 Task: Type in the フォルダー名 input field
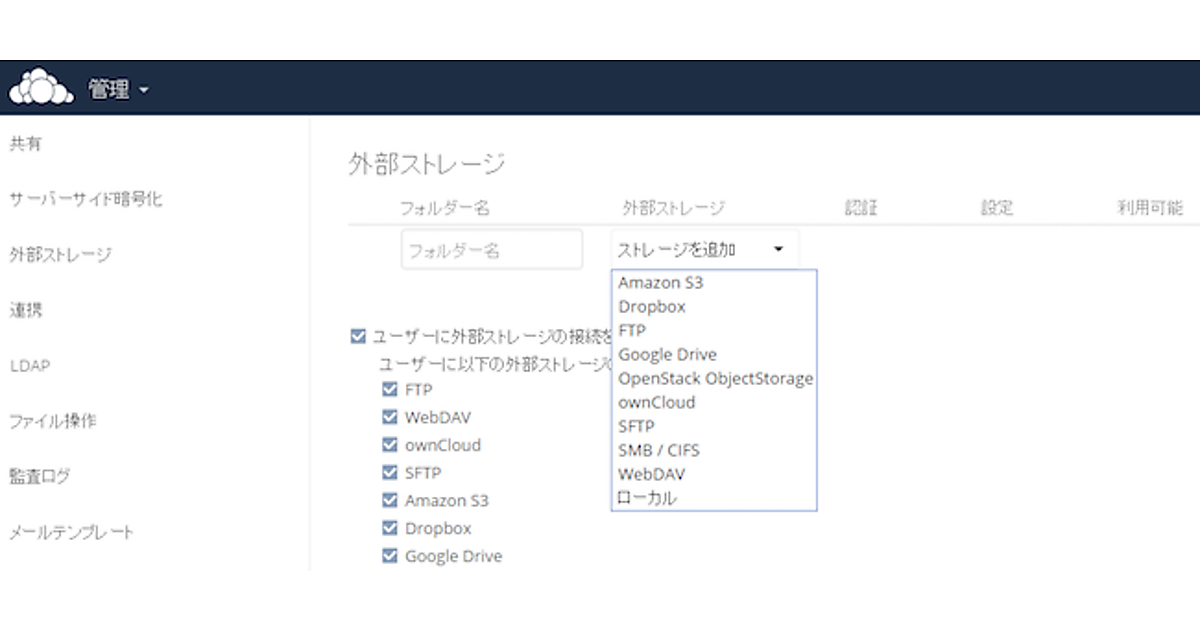[492, 250]
